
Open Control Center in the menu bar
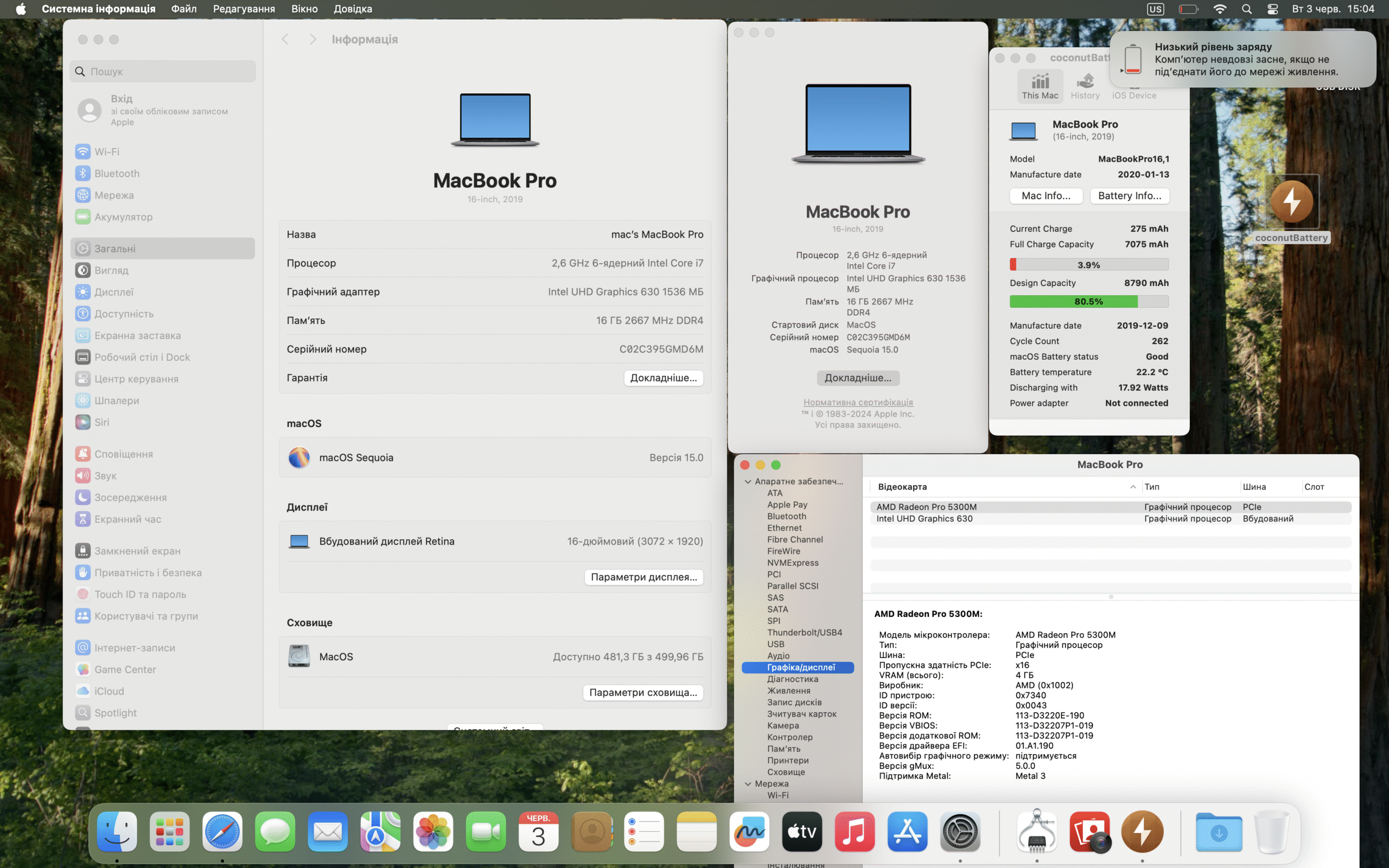(x=1272, y=9)
